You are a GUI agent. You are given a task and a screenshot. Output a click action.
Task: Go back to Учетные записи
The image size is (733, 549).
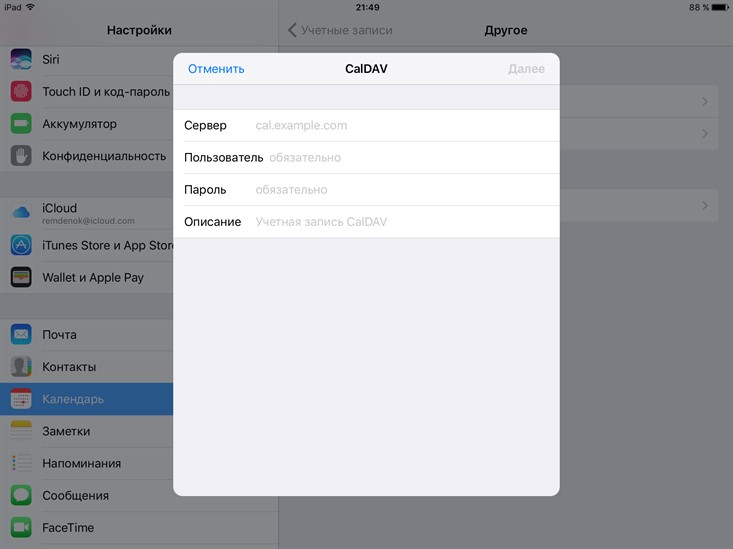click(340, 30)
